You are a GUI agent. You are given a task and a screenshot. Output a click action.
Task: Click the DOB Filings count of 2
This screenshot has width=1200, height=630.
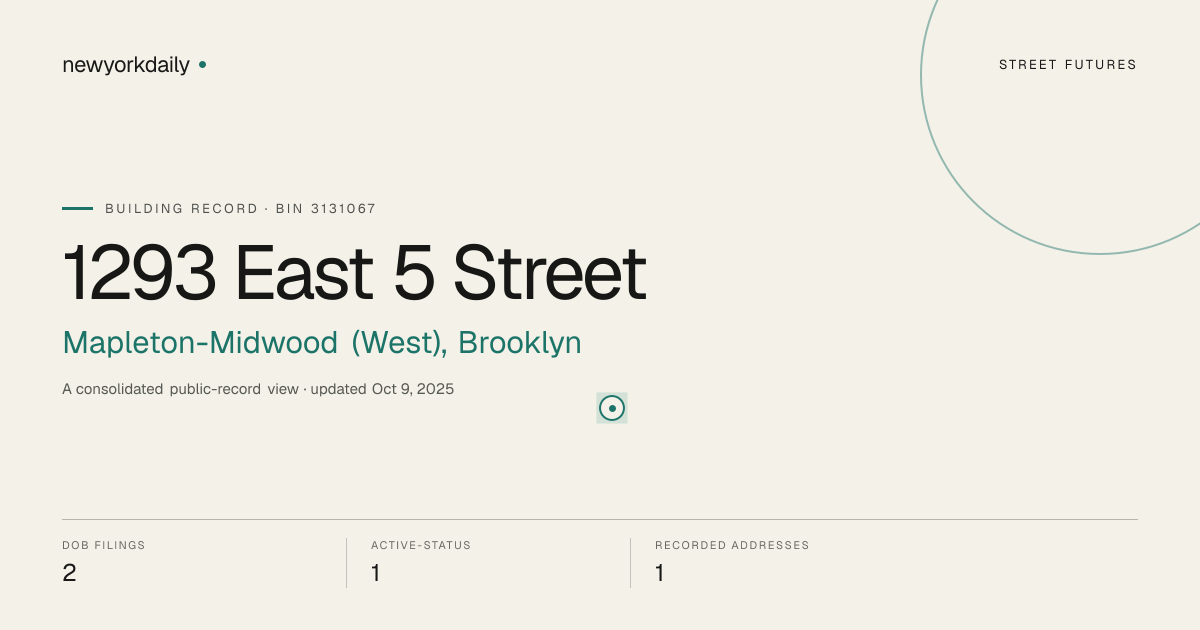pyautogui.click(x=69, y=573)
